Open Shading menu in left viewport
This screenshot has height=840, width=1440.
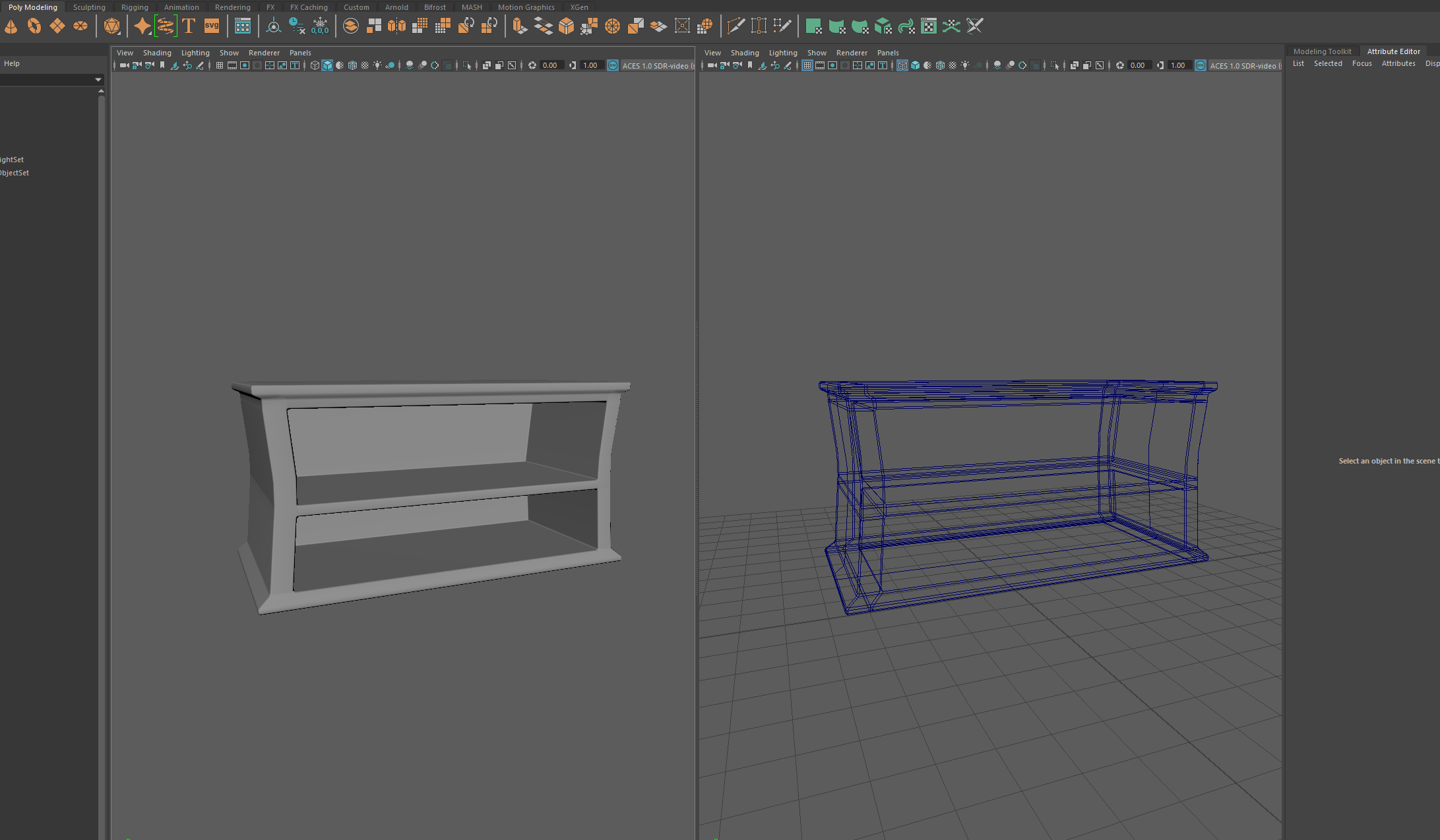coord(157,53)
